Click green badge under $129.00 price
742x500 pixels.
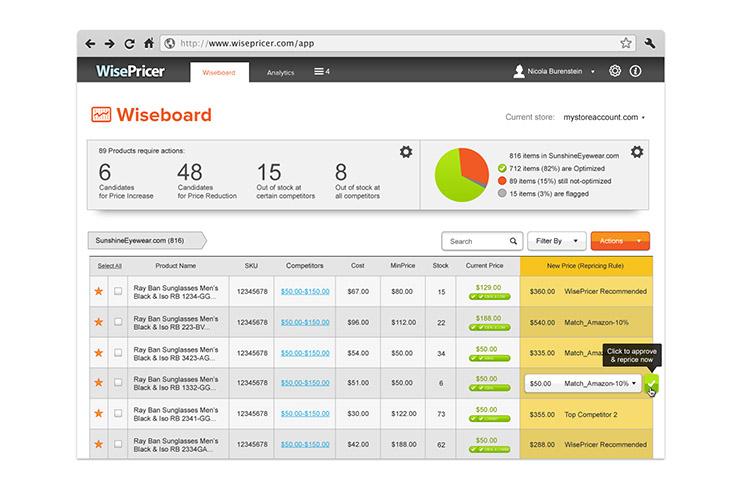(x=489, y=297)
